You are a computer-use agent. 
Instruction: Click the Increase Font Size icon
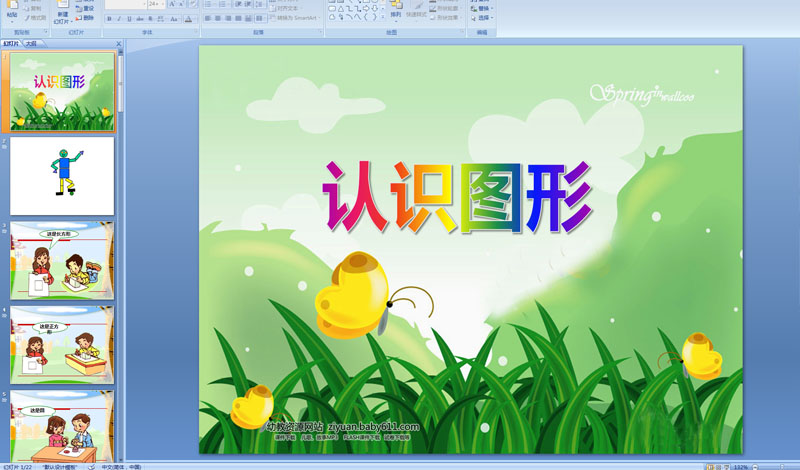[x=171, y=4]
